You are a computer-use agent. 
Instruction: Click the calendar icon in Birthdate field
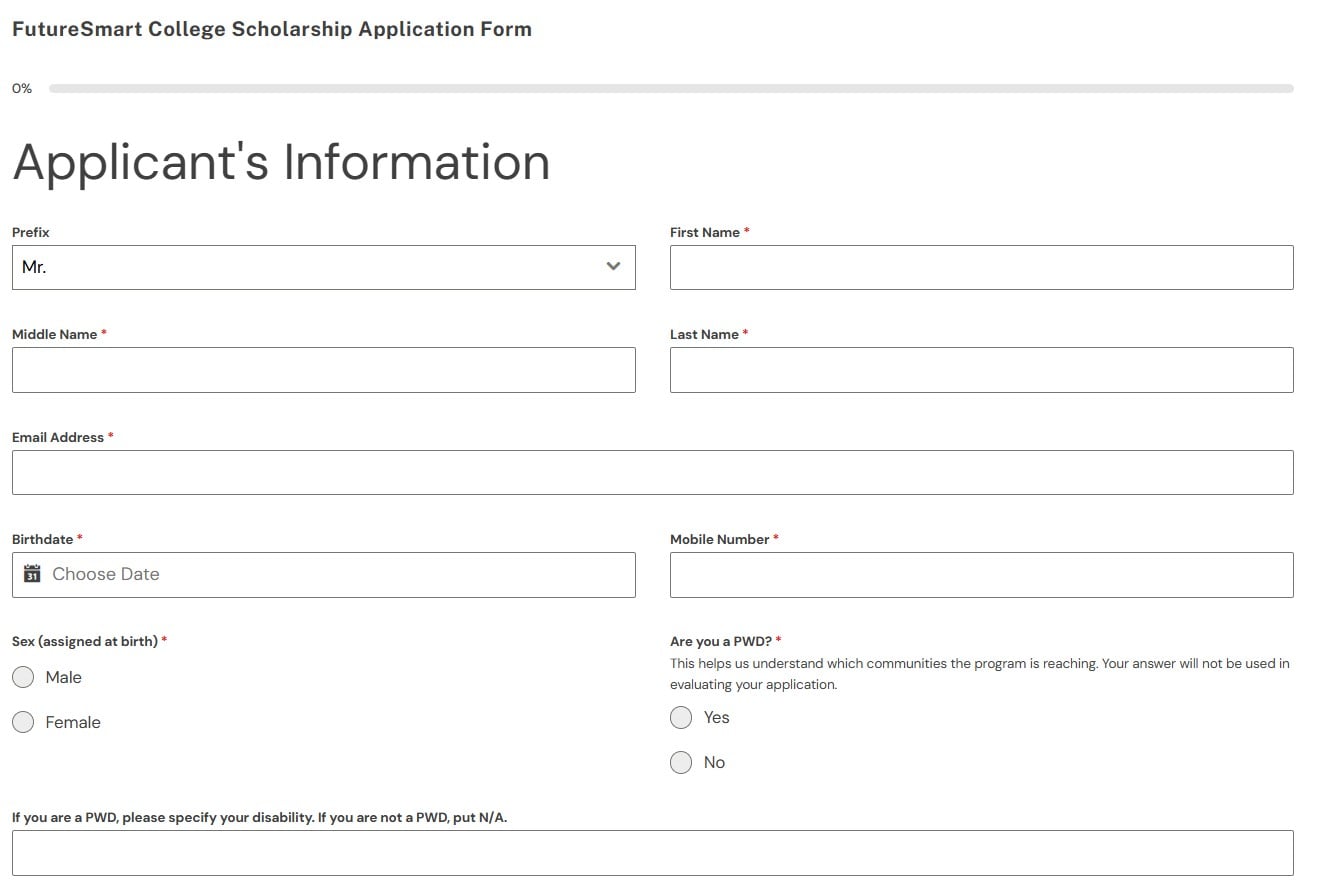(x=32, y=574)
